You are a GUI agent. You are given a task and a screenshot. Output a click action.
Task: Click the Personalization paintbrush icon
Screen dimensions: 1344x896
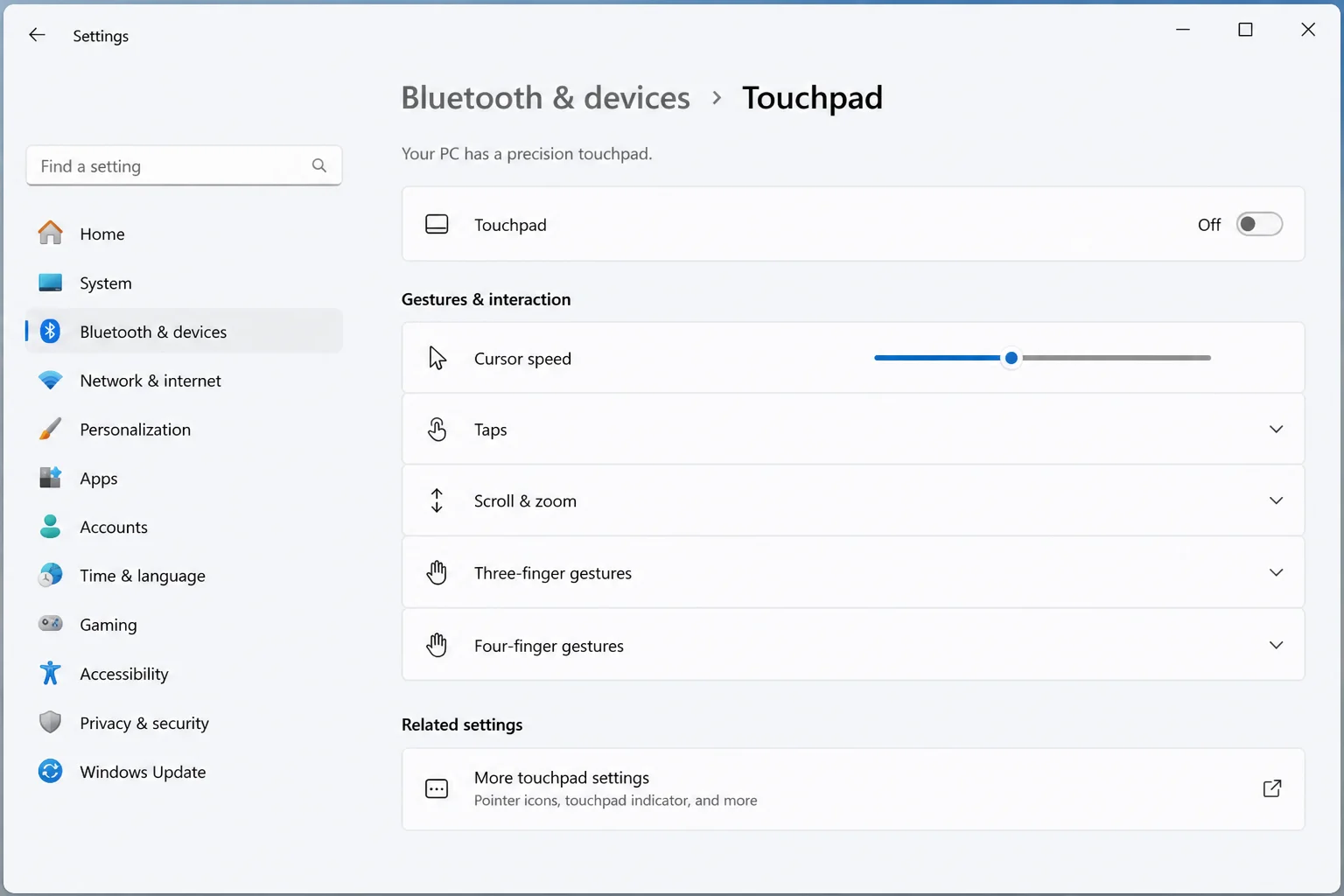51,429
